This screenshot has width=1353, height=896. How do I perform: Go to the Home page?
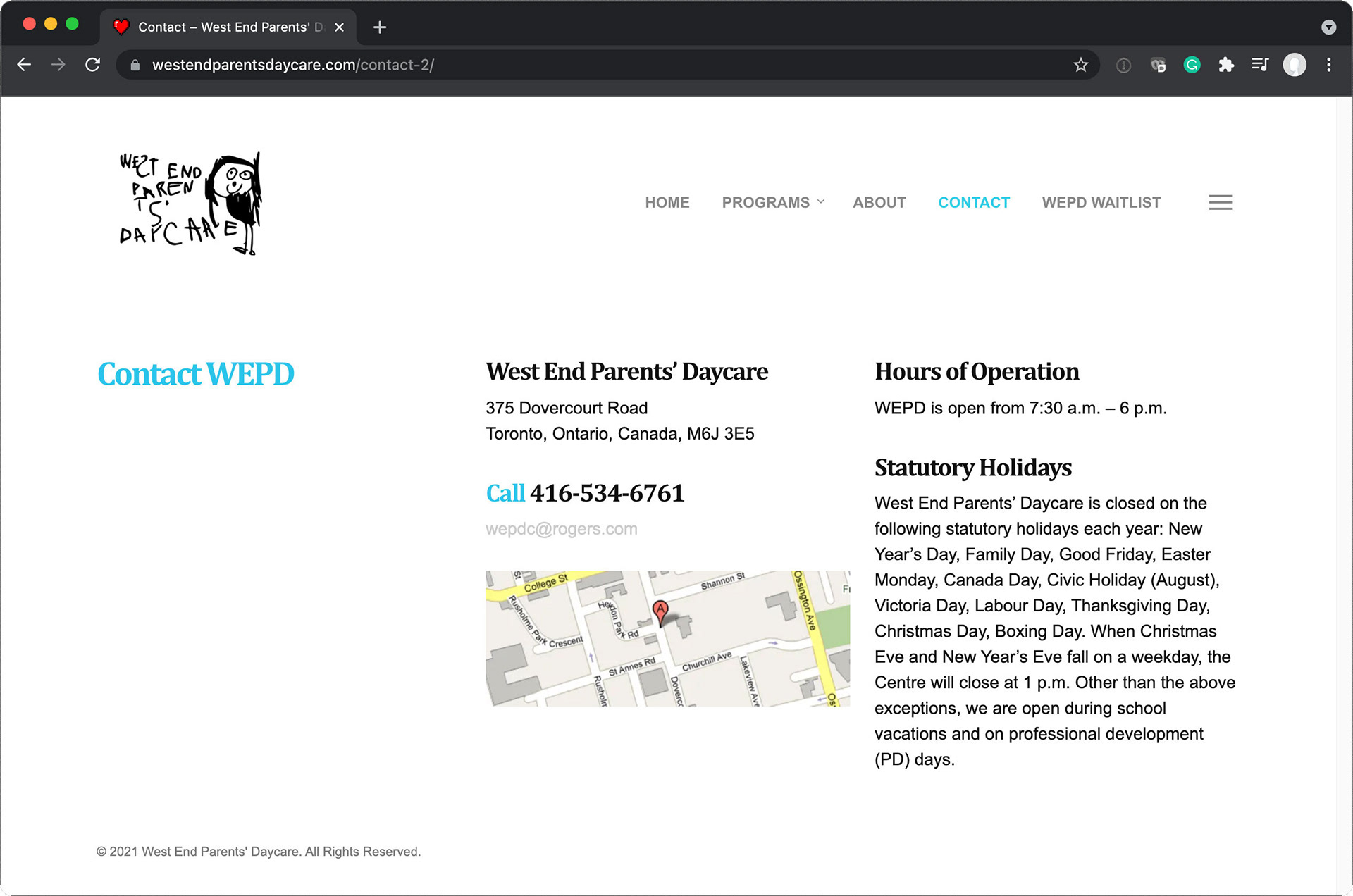coord(667,203)
